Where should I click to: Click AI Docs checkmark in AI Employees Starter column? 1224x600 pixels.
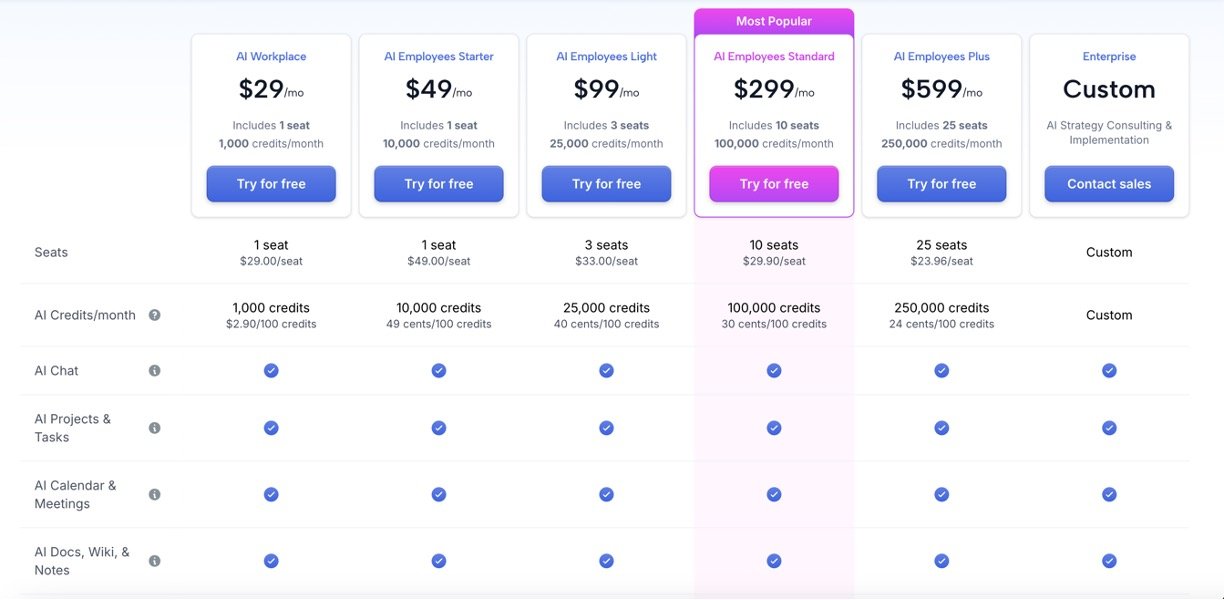[x=439, y=561]
